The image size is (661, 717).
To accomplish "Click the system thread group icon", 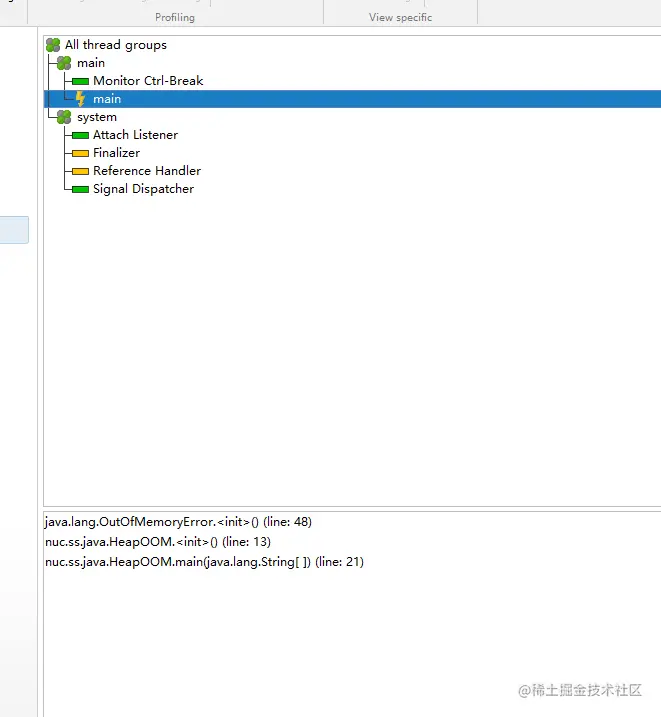I will [64, 117].
